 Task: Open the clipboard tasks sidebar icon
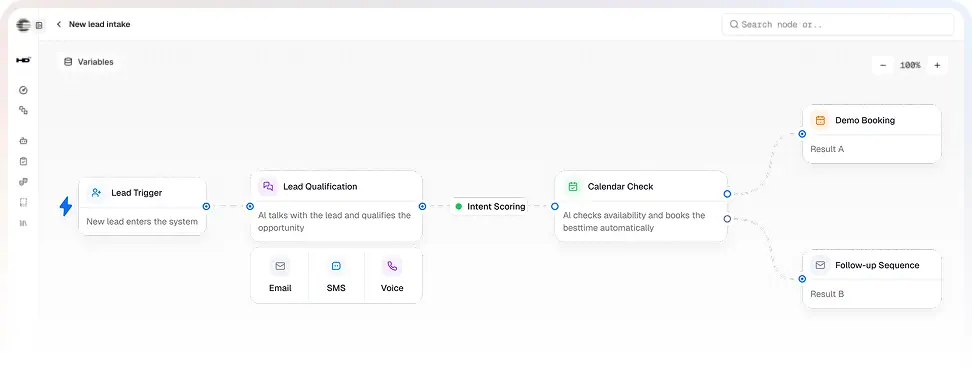24,161
